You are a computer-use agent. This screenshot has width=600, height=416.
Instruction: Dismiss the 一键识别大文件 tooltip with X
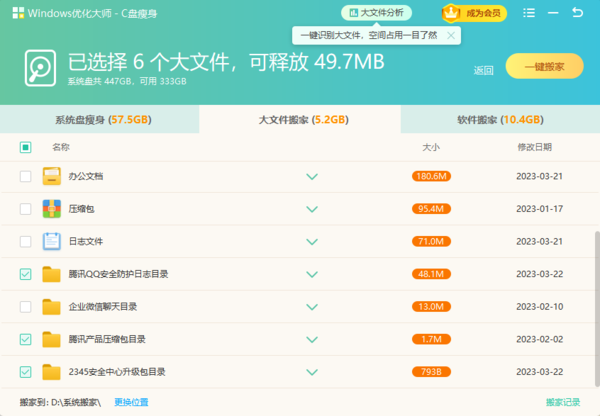451,35
